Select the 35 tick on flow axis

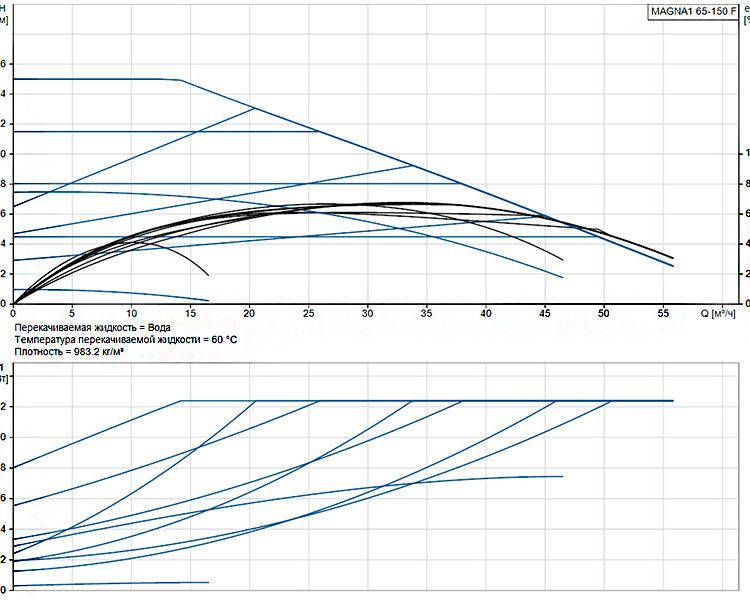(426, 313)
